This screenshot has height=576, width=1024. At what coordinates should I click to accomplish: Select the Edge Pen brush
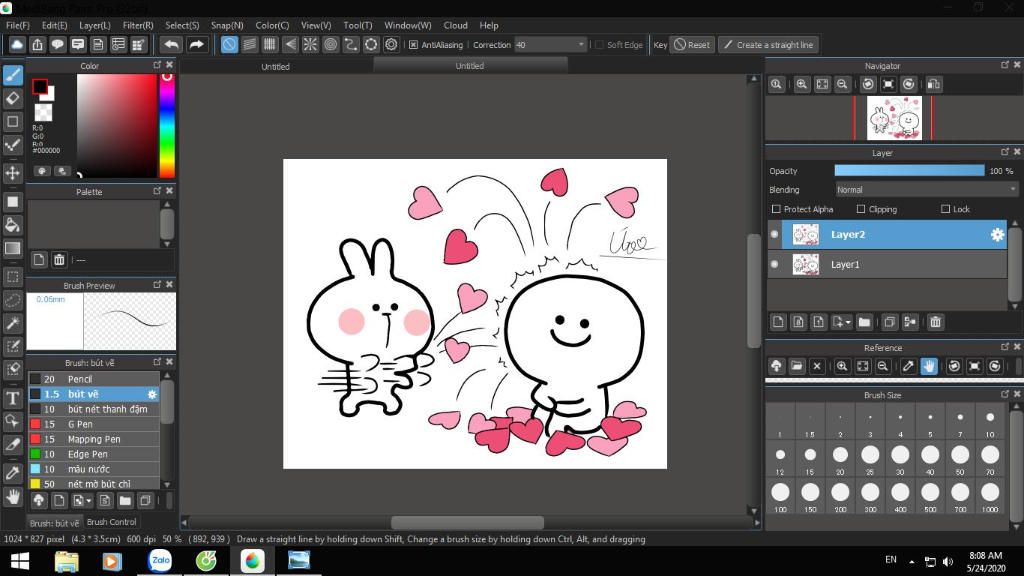pos(94,454)
